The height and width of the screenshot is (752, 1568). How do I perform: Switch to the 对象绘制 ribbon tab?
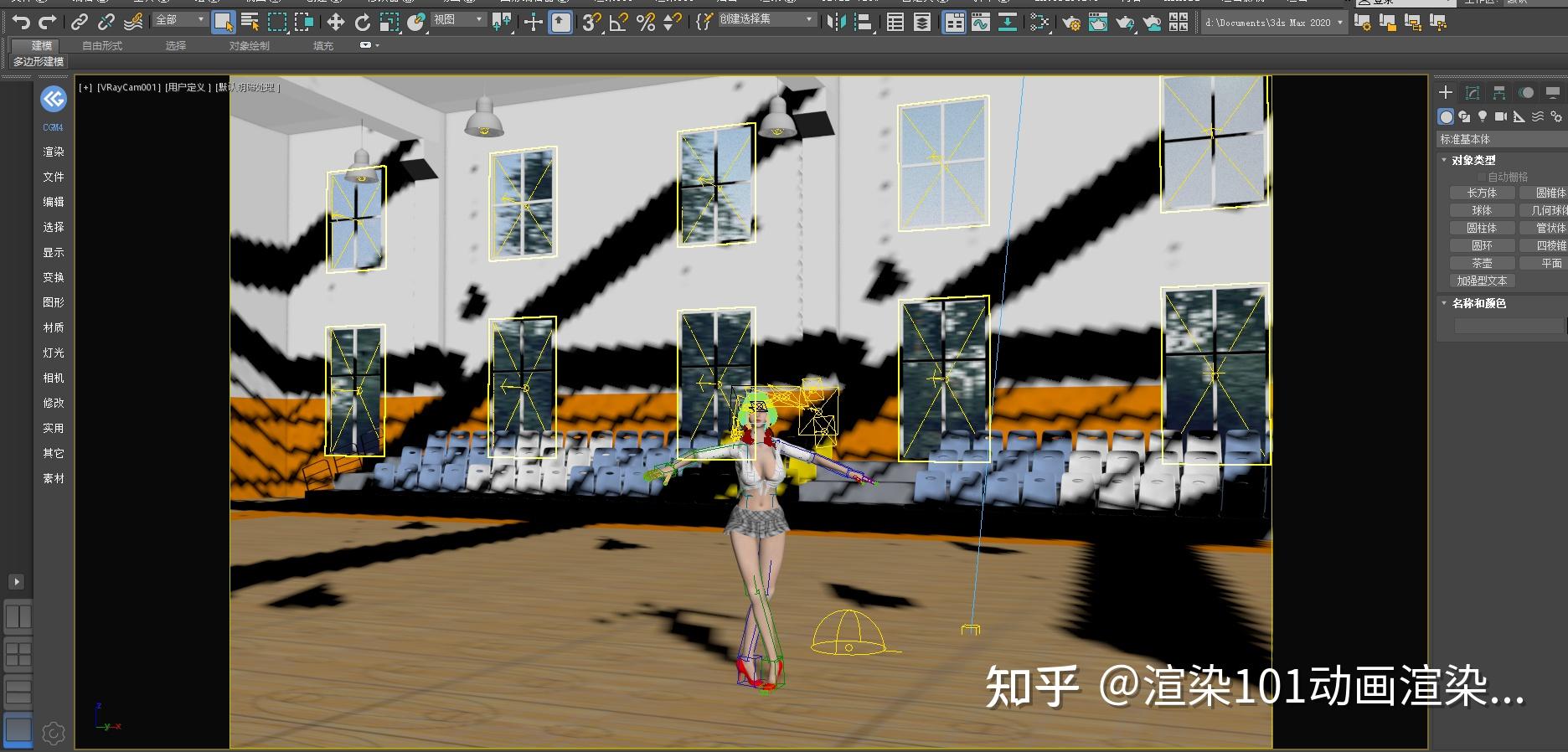[250, 46]
